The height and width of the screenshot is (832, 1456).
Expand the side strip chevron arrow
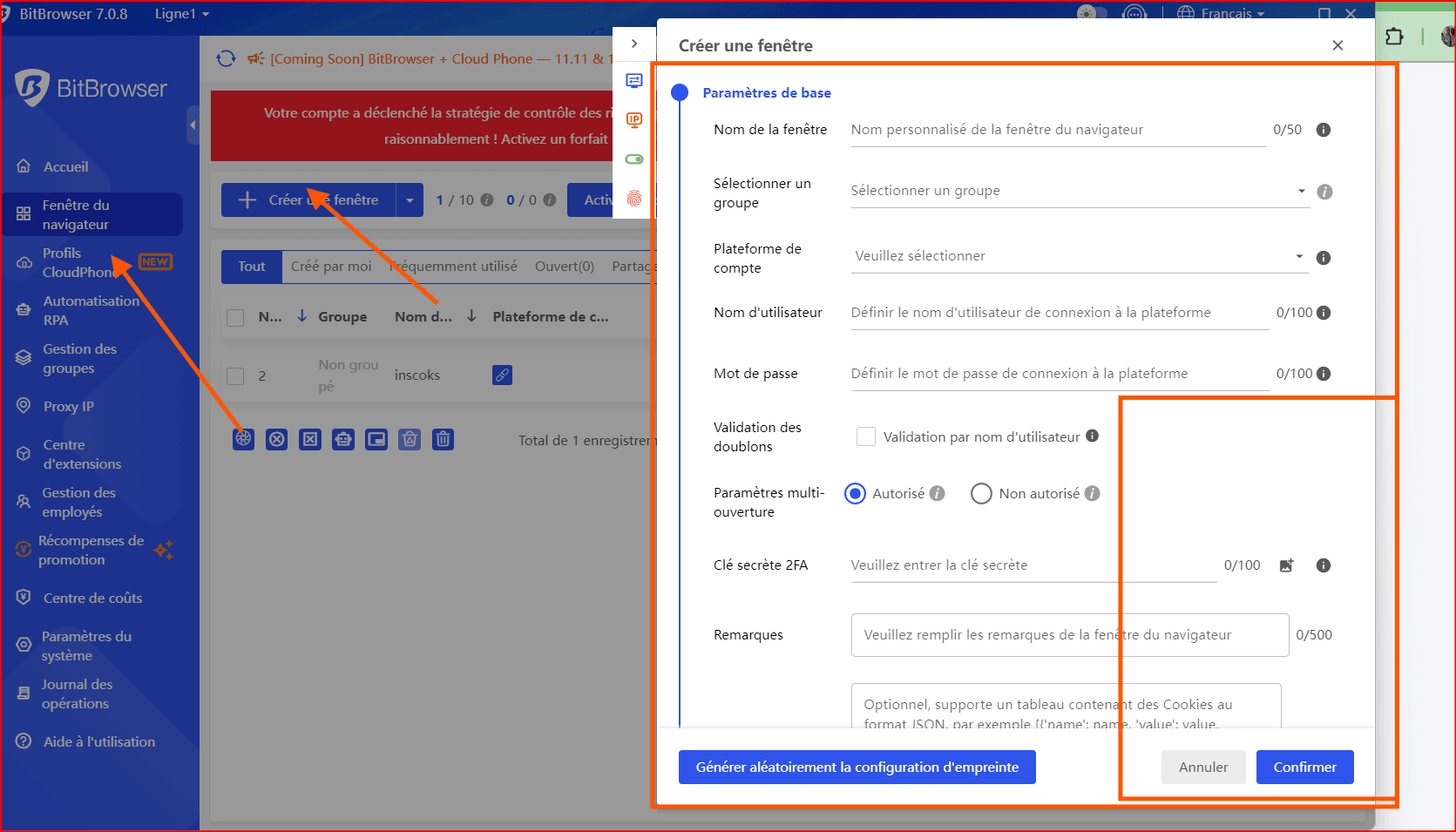(634, 44)
